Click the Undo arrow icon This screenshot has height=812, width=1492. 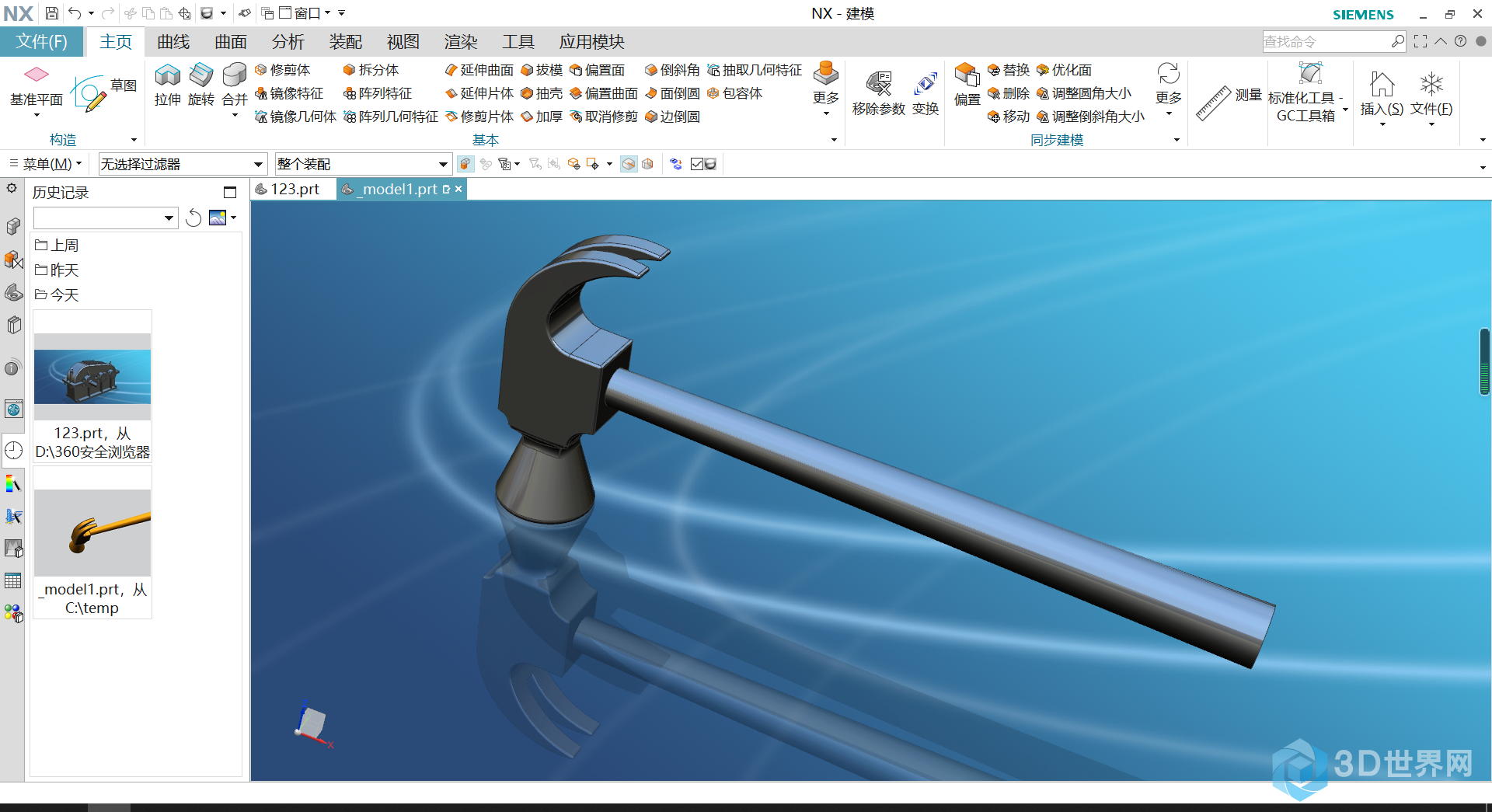pyautogui.click(x=75, y=13)
